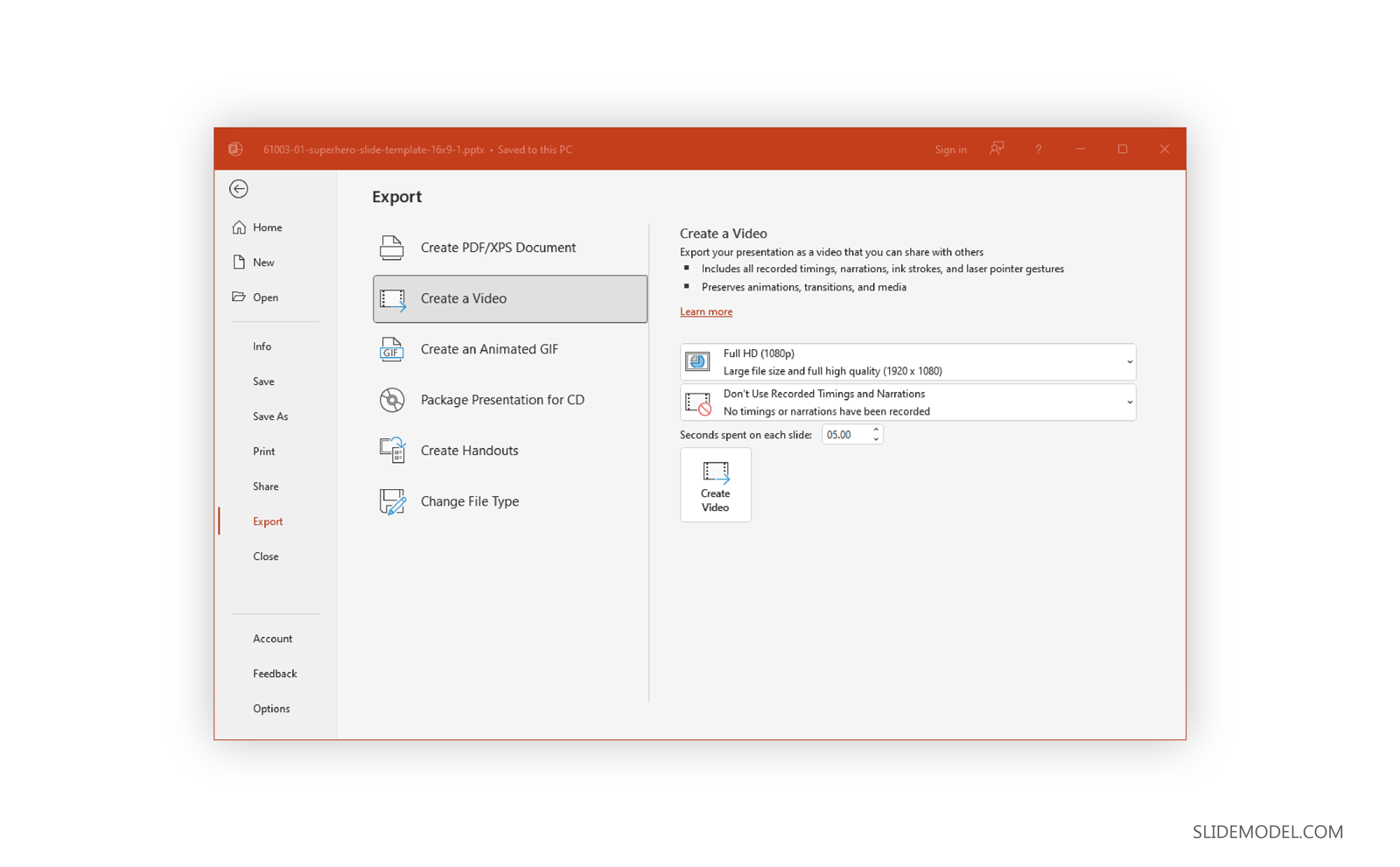Minimize the PowerPoint window
This screenshot has height=867, width=1400.
click(x=1081, y=150)
